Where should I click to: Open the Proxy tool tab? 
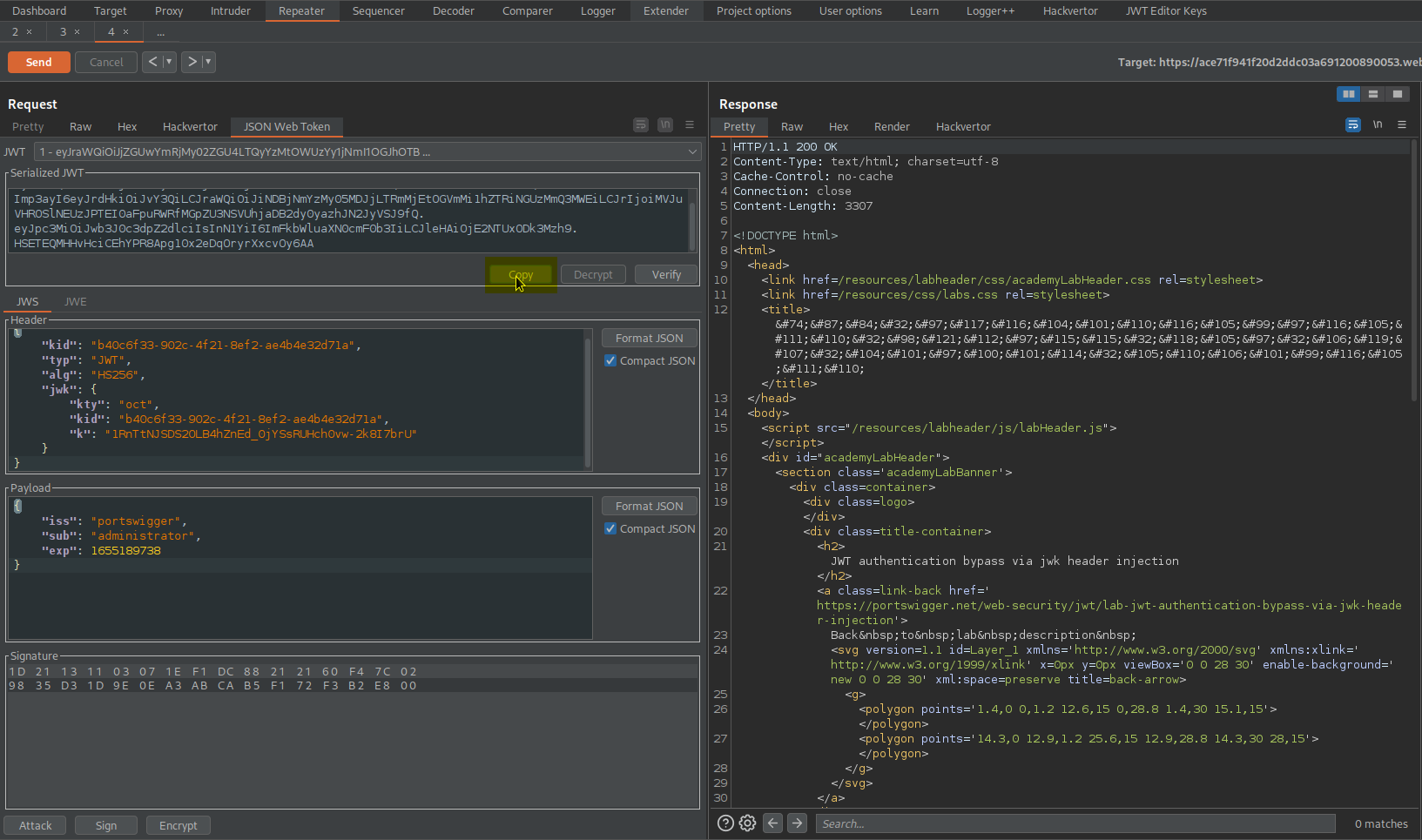[x=169, y=10]
